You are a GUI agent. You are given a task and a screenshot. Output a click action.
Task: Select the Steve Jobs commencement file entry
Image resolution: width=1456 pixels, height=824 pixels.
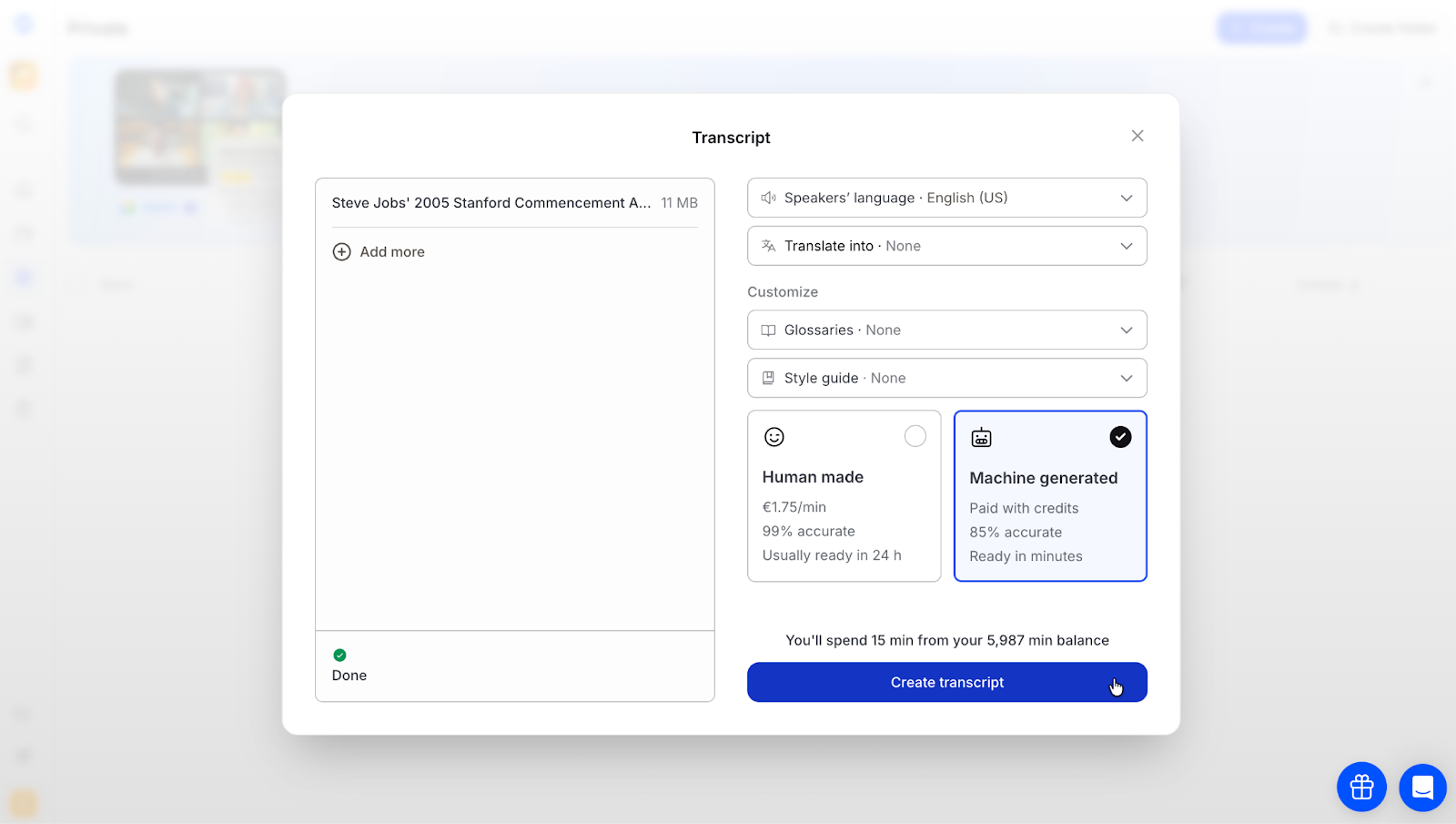click(491, 202)
